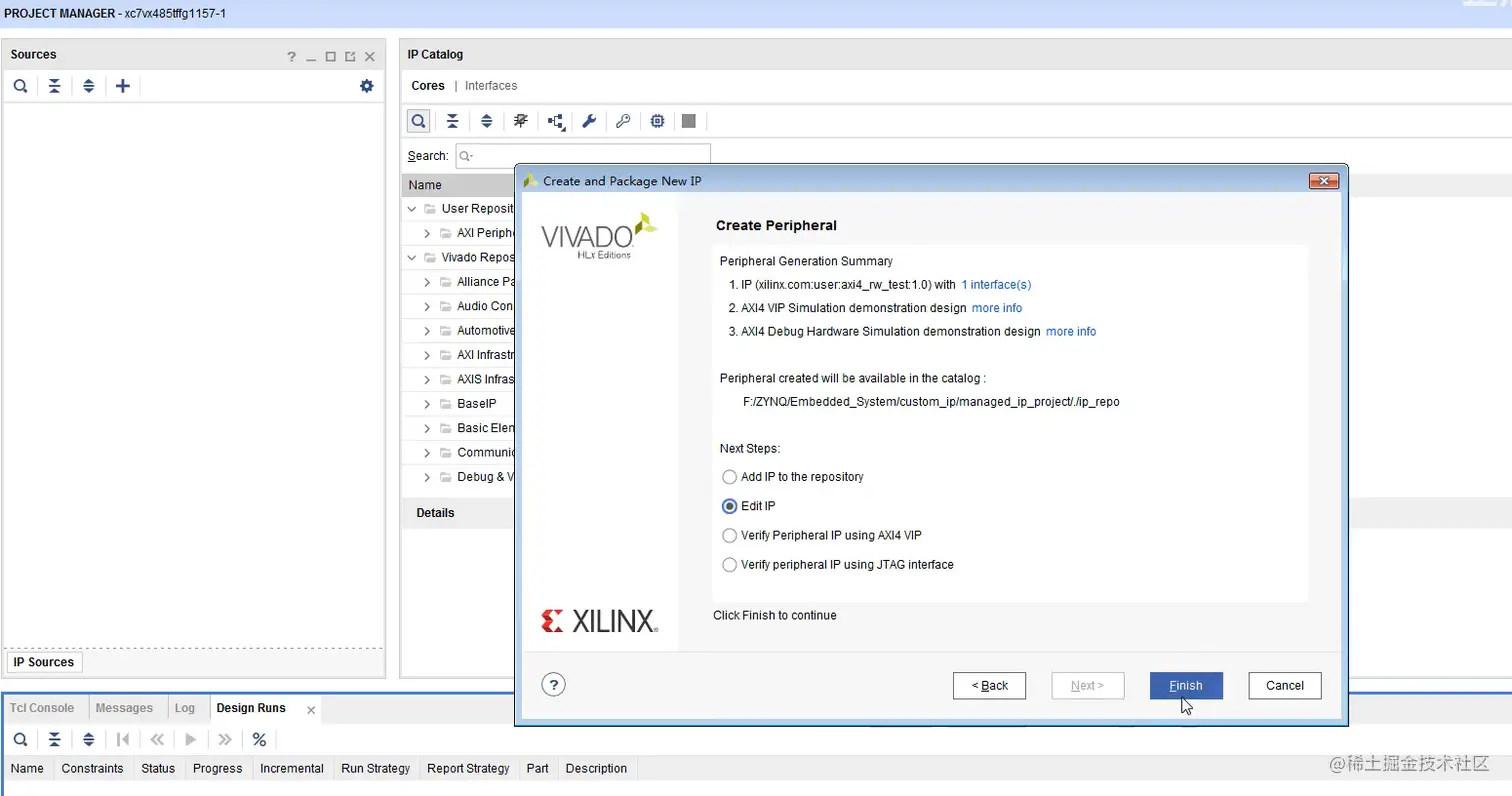Click the IP Catalog hierarchy grouping icon
This screenshot has width=1512, height=796.
(555, 121)
